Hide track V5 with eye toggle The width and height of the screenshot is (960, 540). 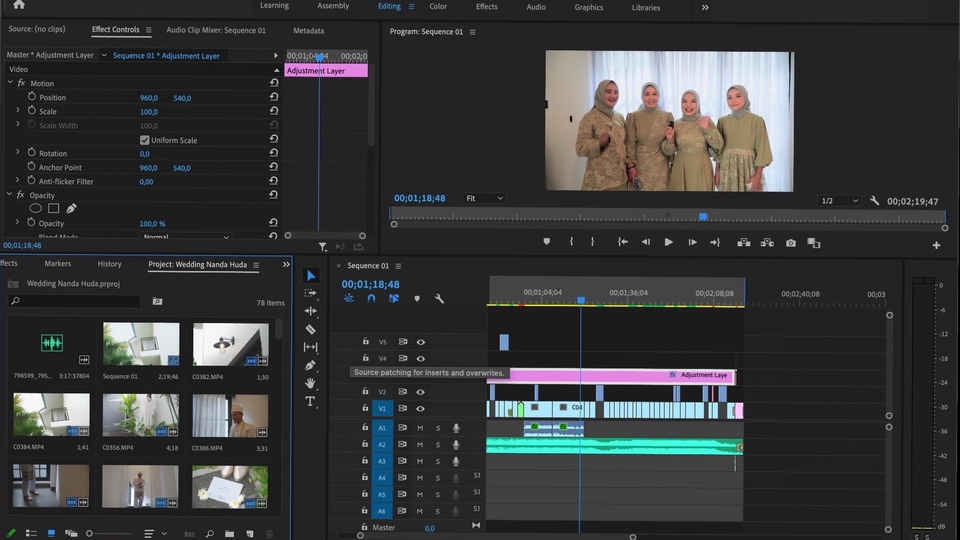tap(420, 342)
